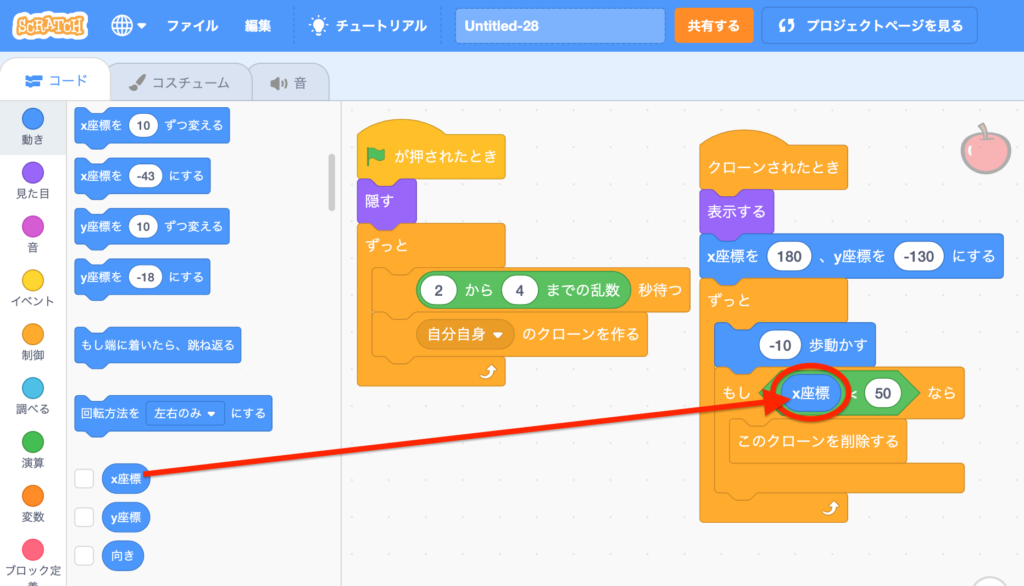Screen dimensions: 1024x586
Task: Select the 制御 category circle
Action: (33, 334)
